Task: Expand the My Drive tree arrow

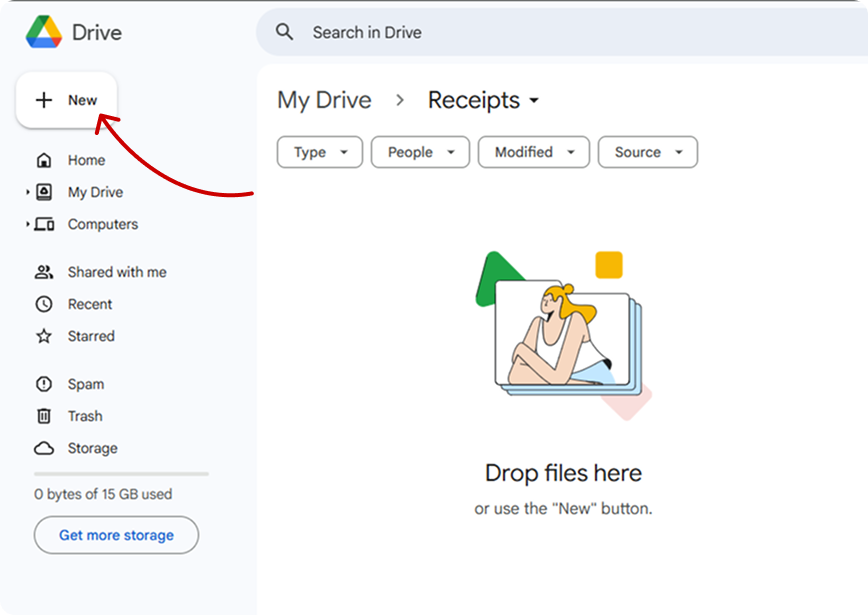Action: 28,192
